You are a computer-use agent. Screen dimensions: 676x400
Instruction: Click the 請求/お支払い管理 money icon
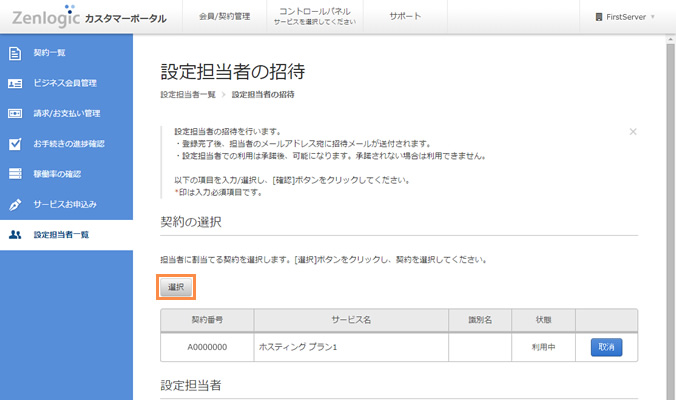(15, 113)
